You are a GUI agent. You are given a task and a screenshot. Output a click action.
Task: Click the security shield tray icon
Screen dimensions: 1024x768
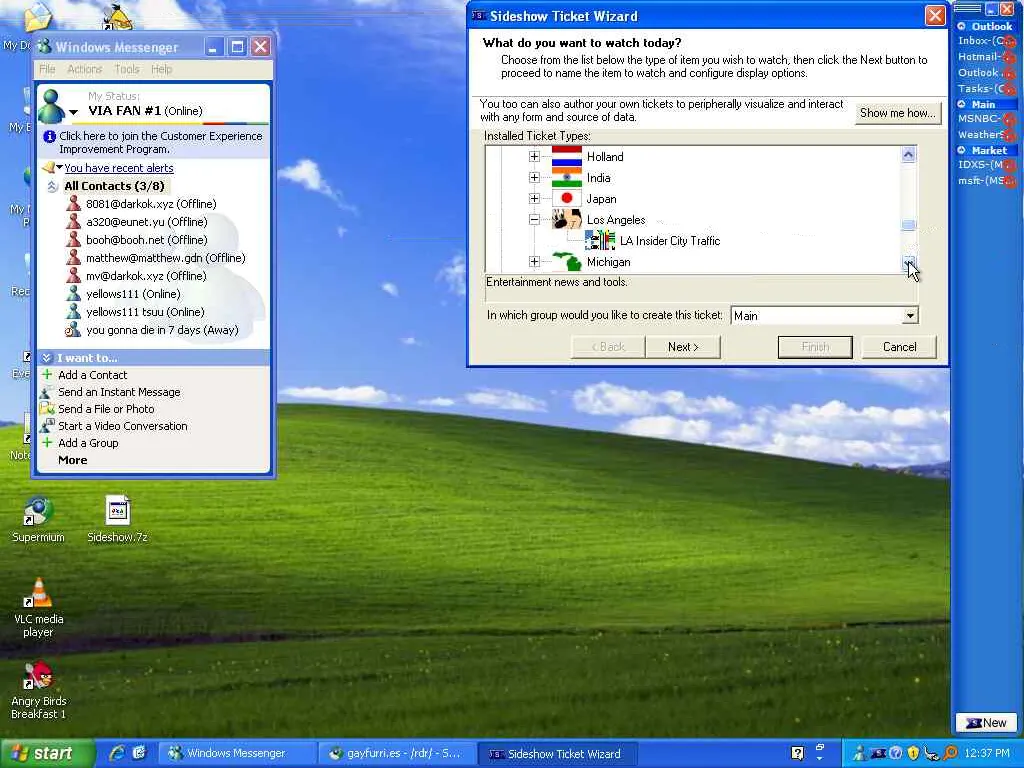pyautogui.click(x=913, y=753)
